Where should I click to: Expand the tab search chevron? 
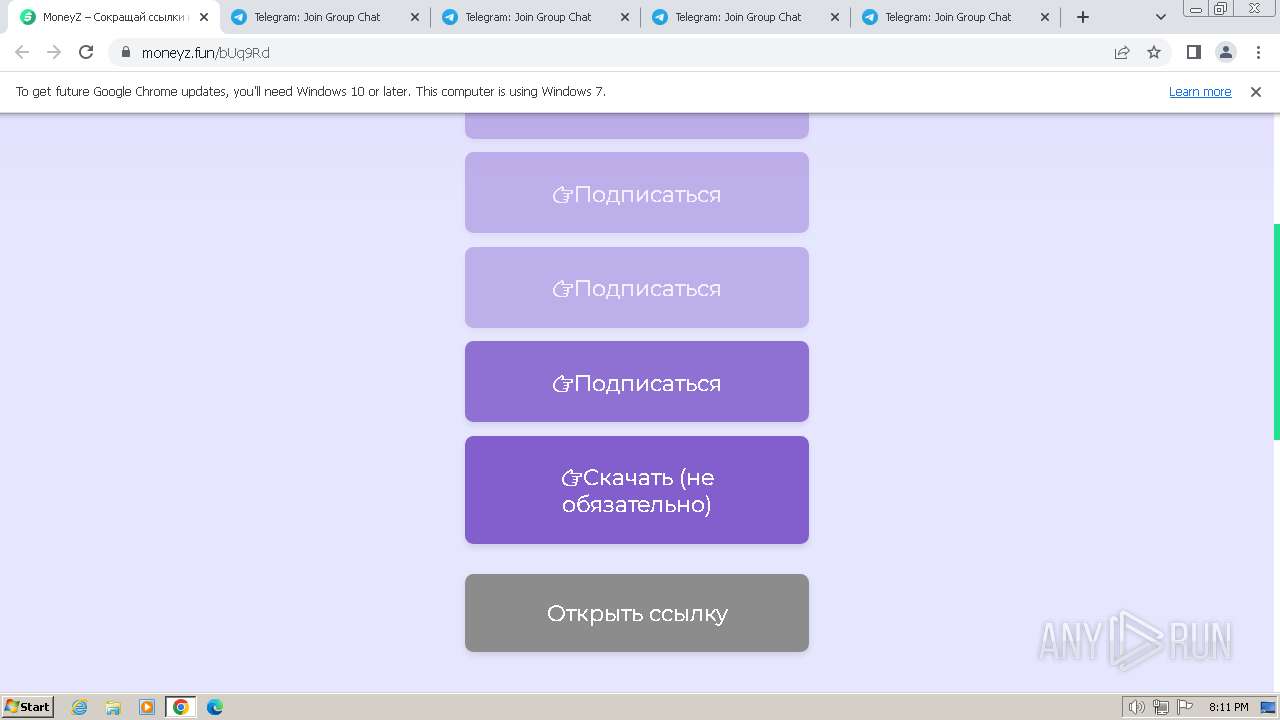[1161, 17]
